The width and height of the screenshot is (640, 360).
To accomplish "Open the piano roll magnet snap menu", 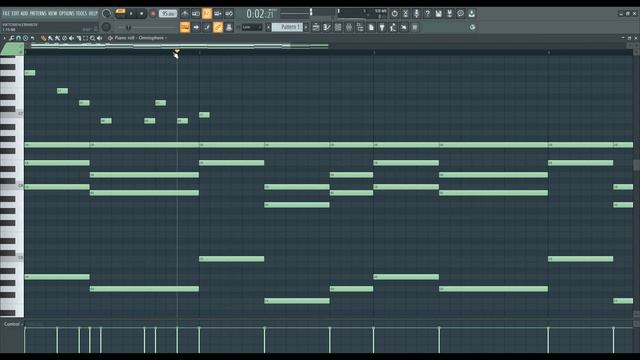I will (x=18, y=38).
